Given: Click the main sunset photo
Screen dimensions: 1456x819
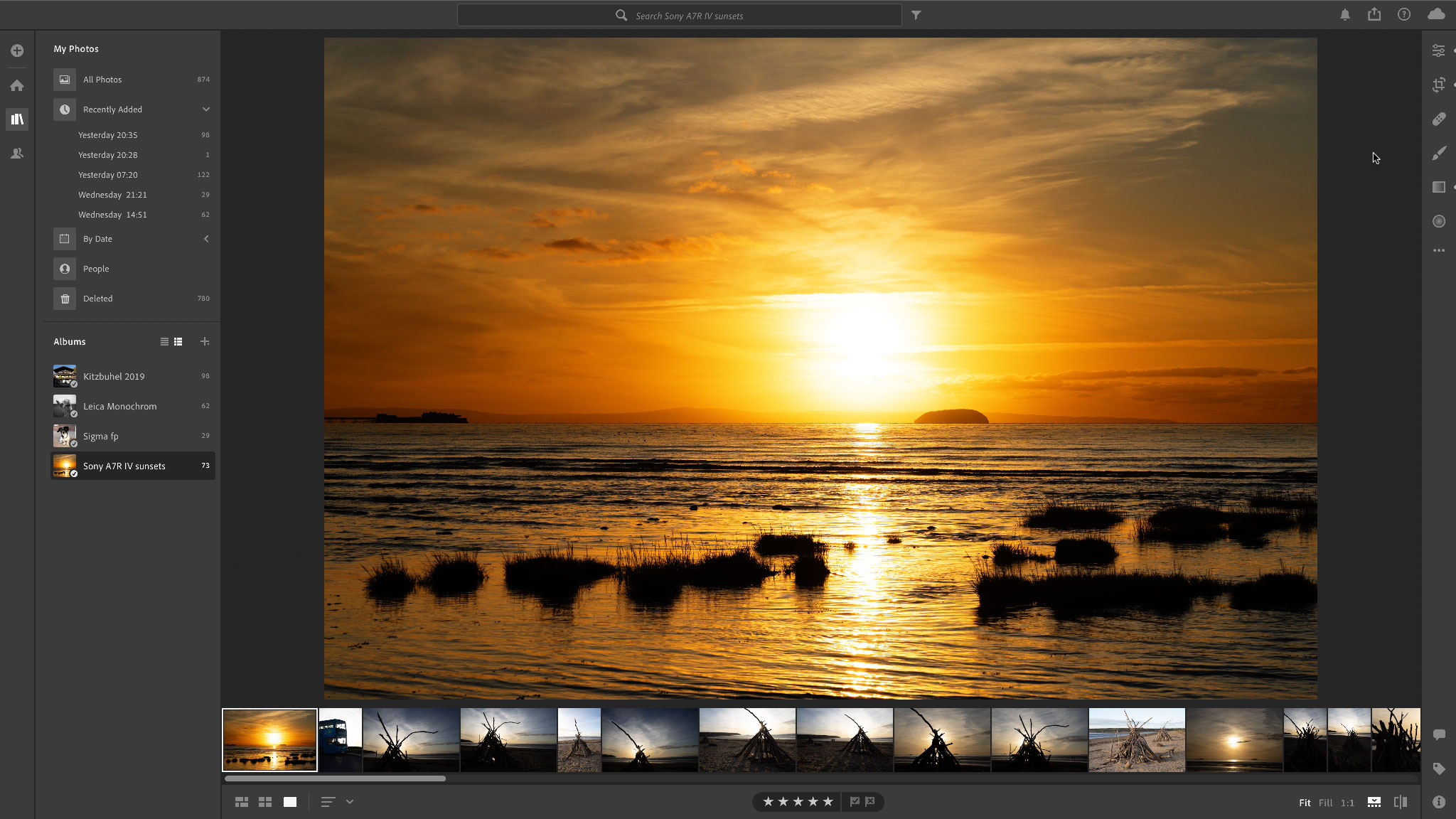Looking at the screenshot, I should click(820, 368).
